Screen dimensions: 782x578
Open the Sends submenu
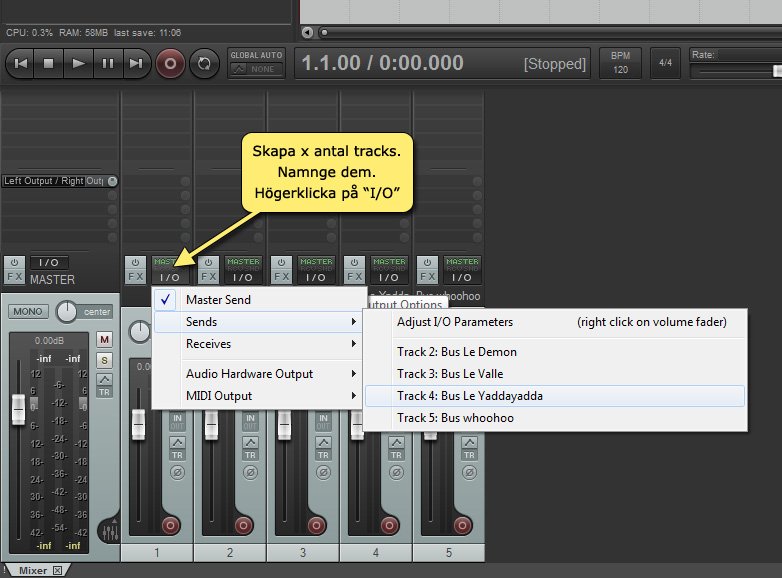[258, 322]
